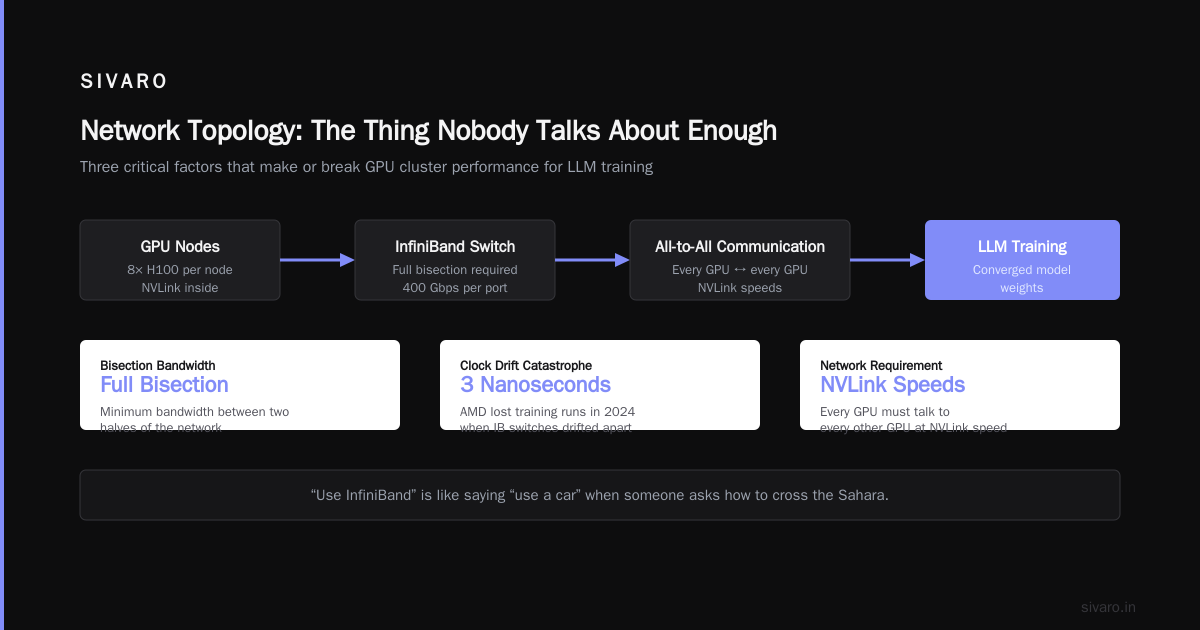Click arrow between InfiniBand Switch and All-to-All

click(x=592, y=260)
